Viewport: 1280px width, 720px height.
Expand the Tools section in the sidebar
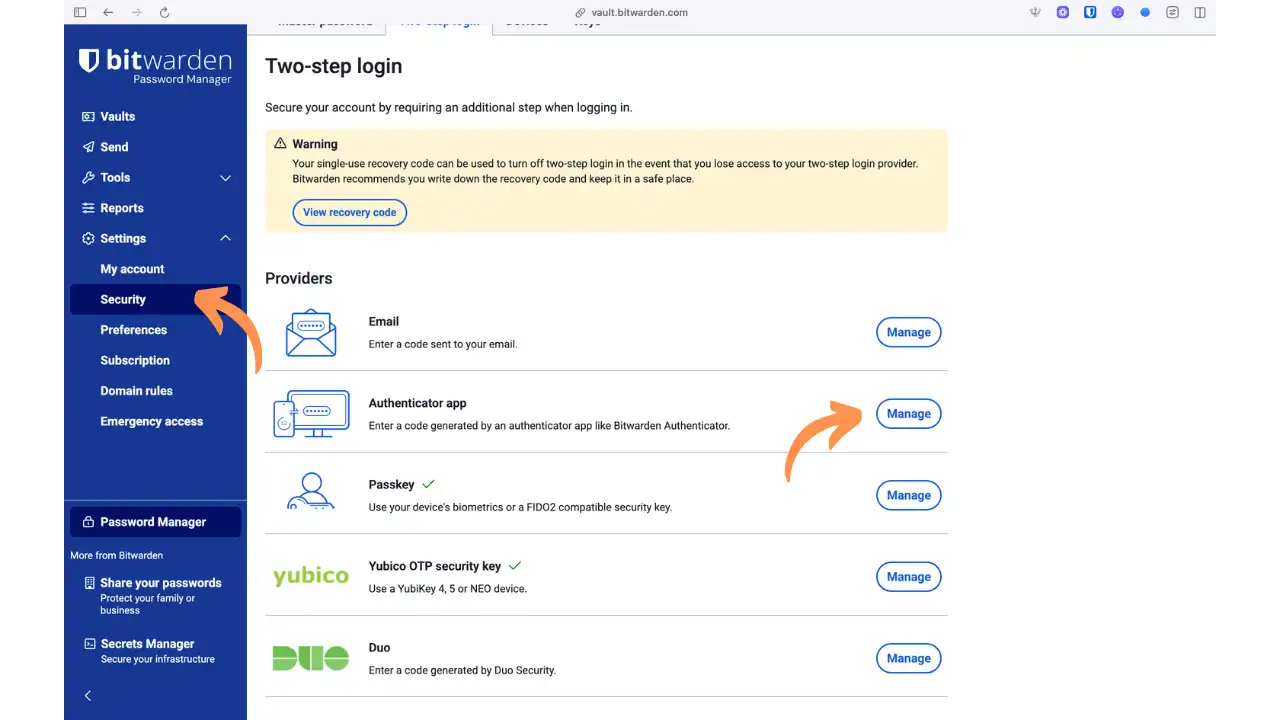227,177
